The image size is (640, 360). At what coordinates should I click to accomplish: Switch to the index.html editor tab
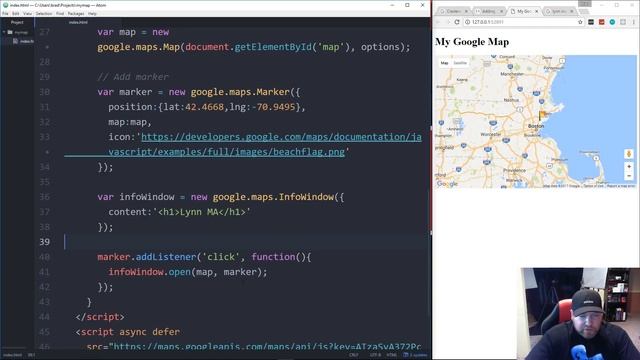78,22
